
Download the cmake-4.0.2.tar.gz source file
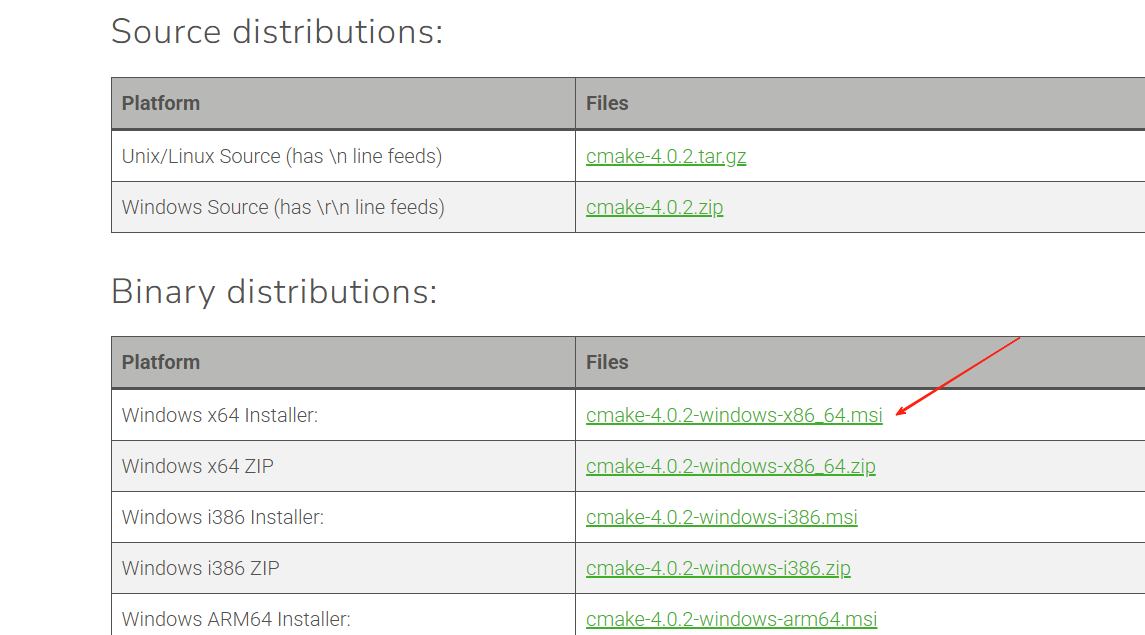[666, 156]
